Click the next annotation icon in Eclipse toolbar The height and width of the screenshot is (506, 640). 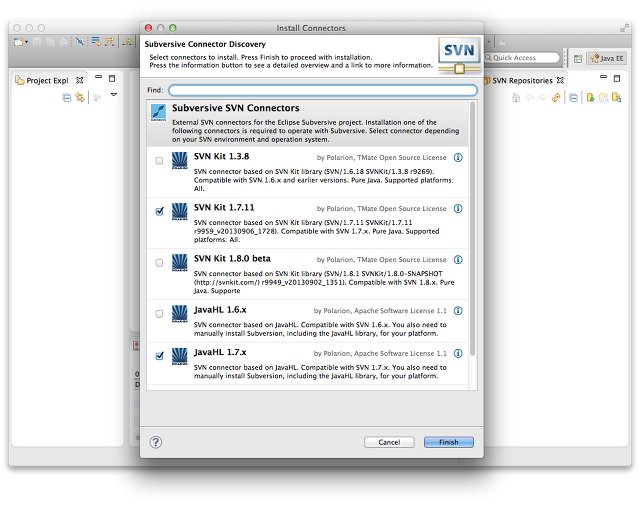pos(109,42)
